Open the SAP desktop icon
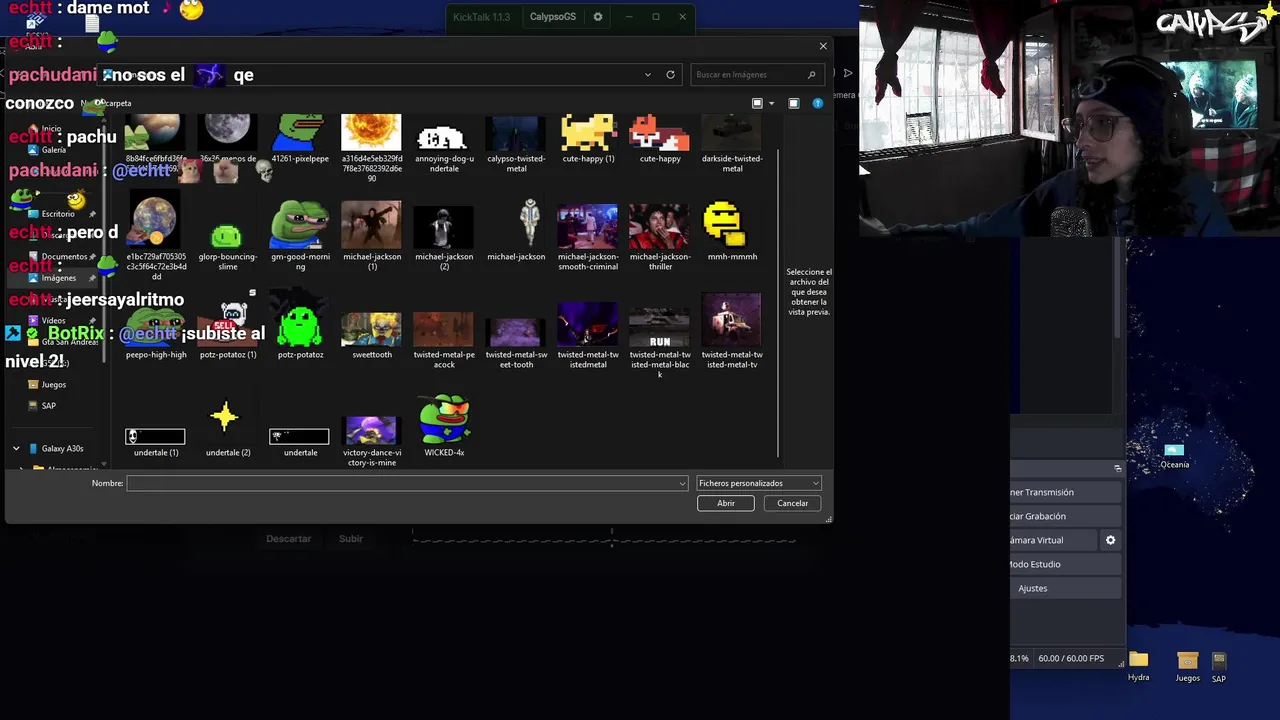The width and height of the screenshot is (1280, 720). (1218, 667)
